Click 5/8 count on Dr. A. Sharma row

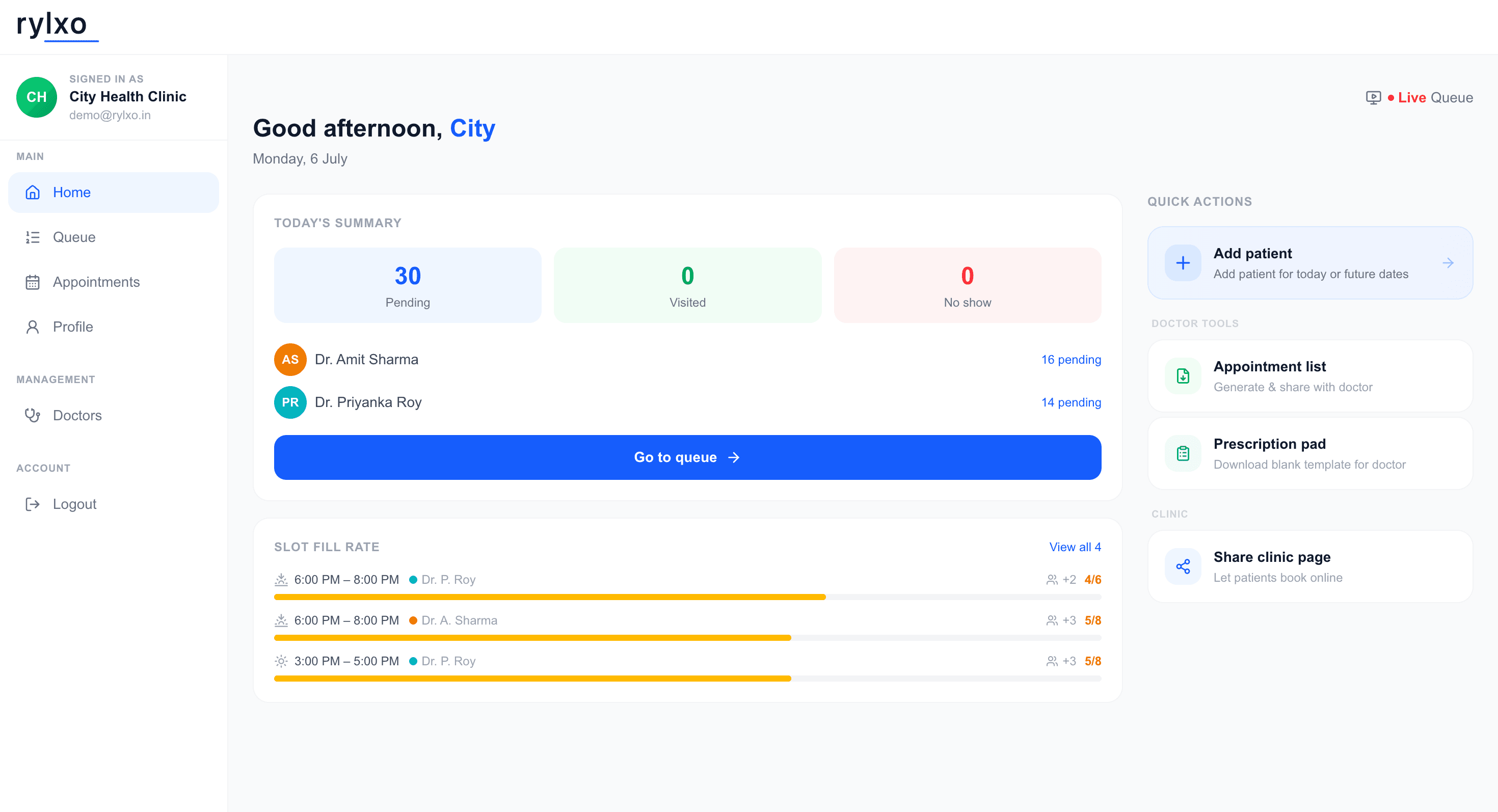(1093, 620)
